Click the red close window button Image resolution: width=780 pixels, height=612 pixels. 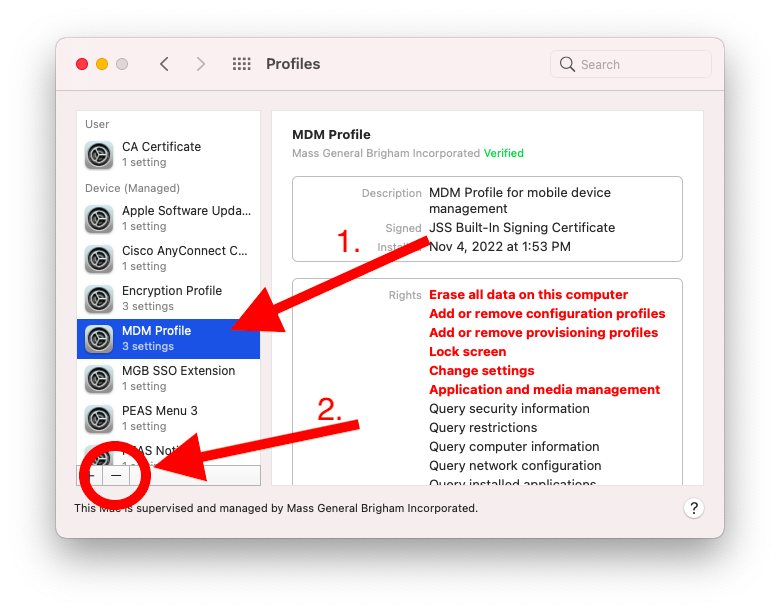click(82, 64)
